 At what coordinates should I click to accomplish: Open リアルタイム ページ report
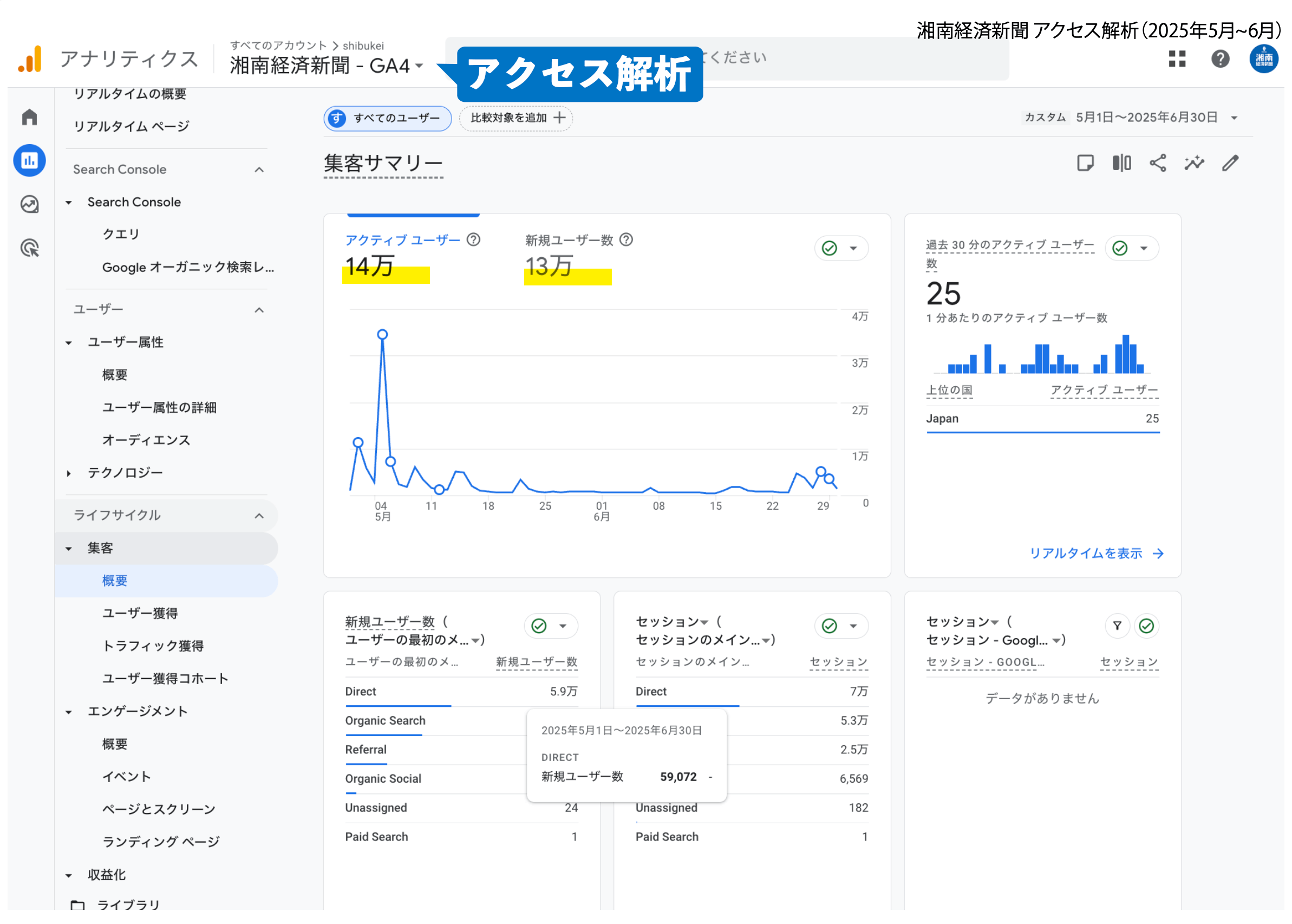tap(132, 126)
